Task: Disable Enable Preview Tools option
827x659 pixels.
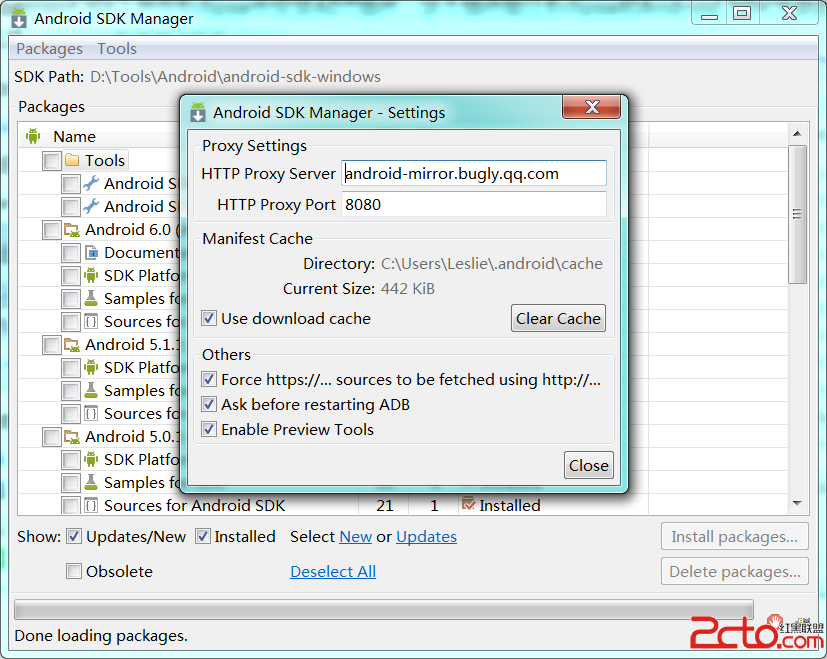Action: click(209, 429)
